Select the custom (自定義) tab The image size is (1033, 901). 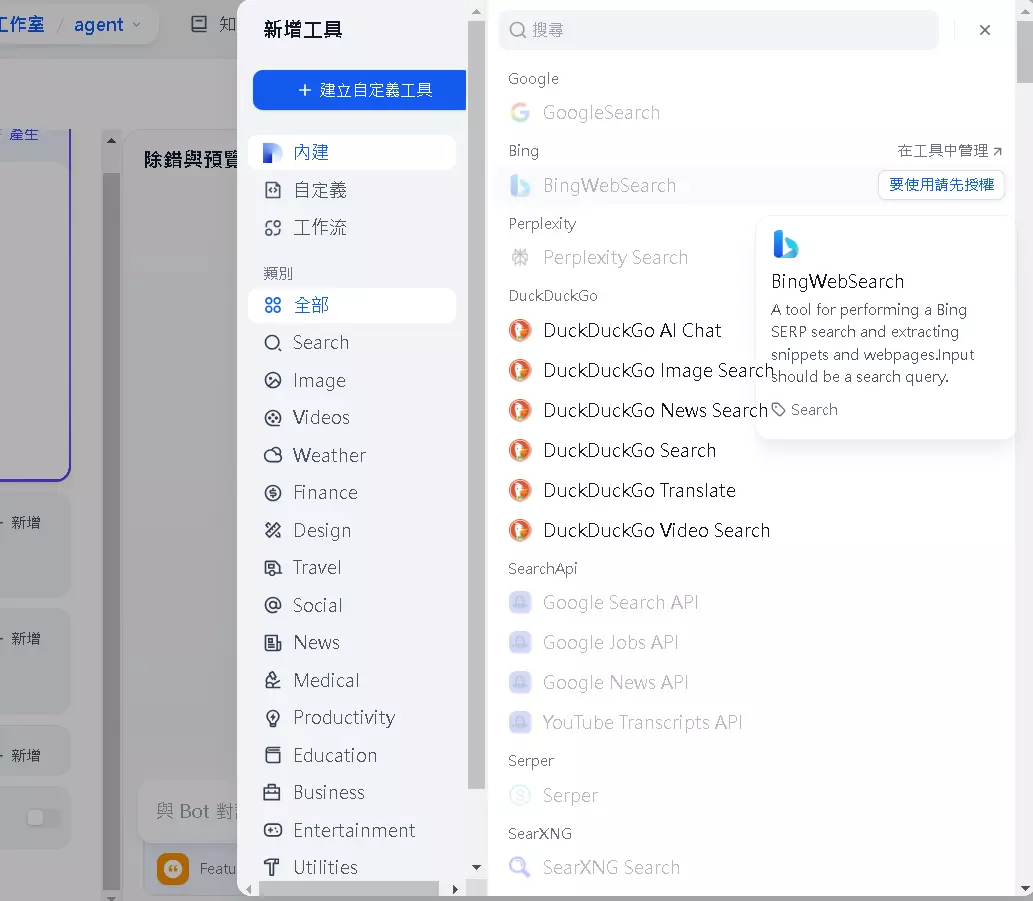point(352,190)
